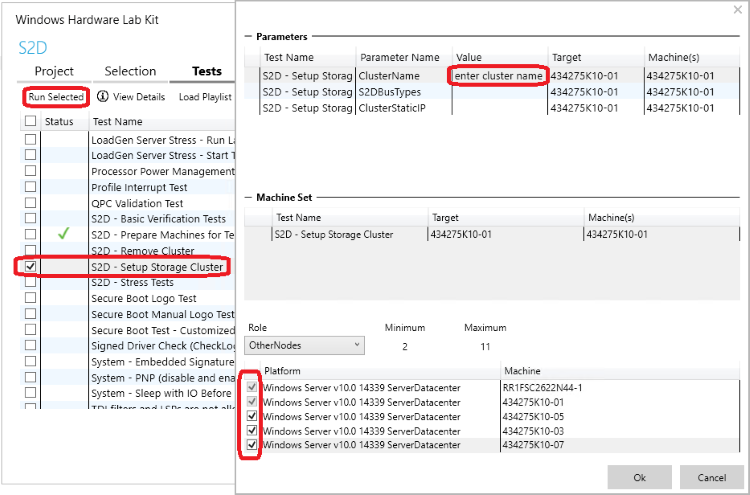Click Machine column header in machine list
The height and width of the screenshot is (495, 750).
pyautogui.click(x=522, y=371)
